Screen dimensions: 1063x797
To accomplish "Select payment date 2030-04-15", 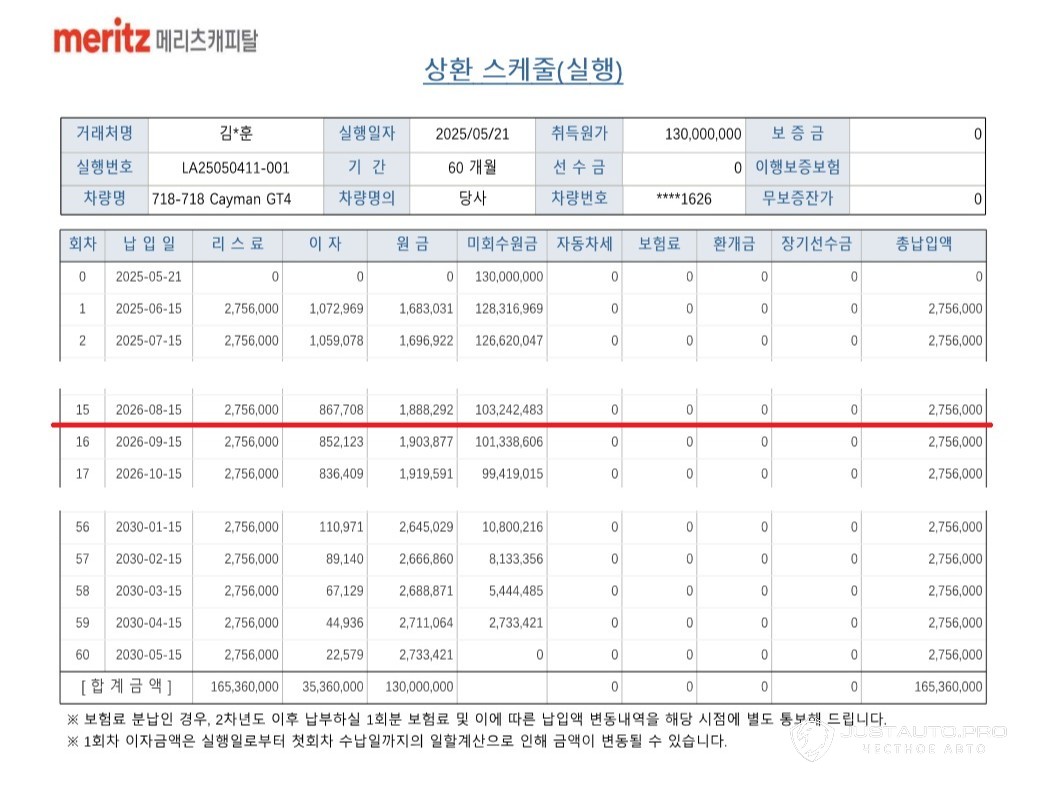I will 148,623.
